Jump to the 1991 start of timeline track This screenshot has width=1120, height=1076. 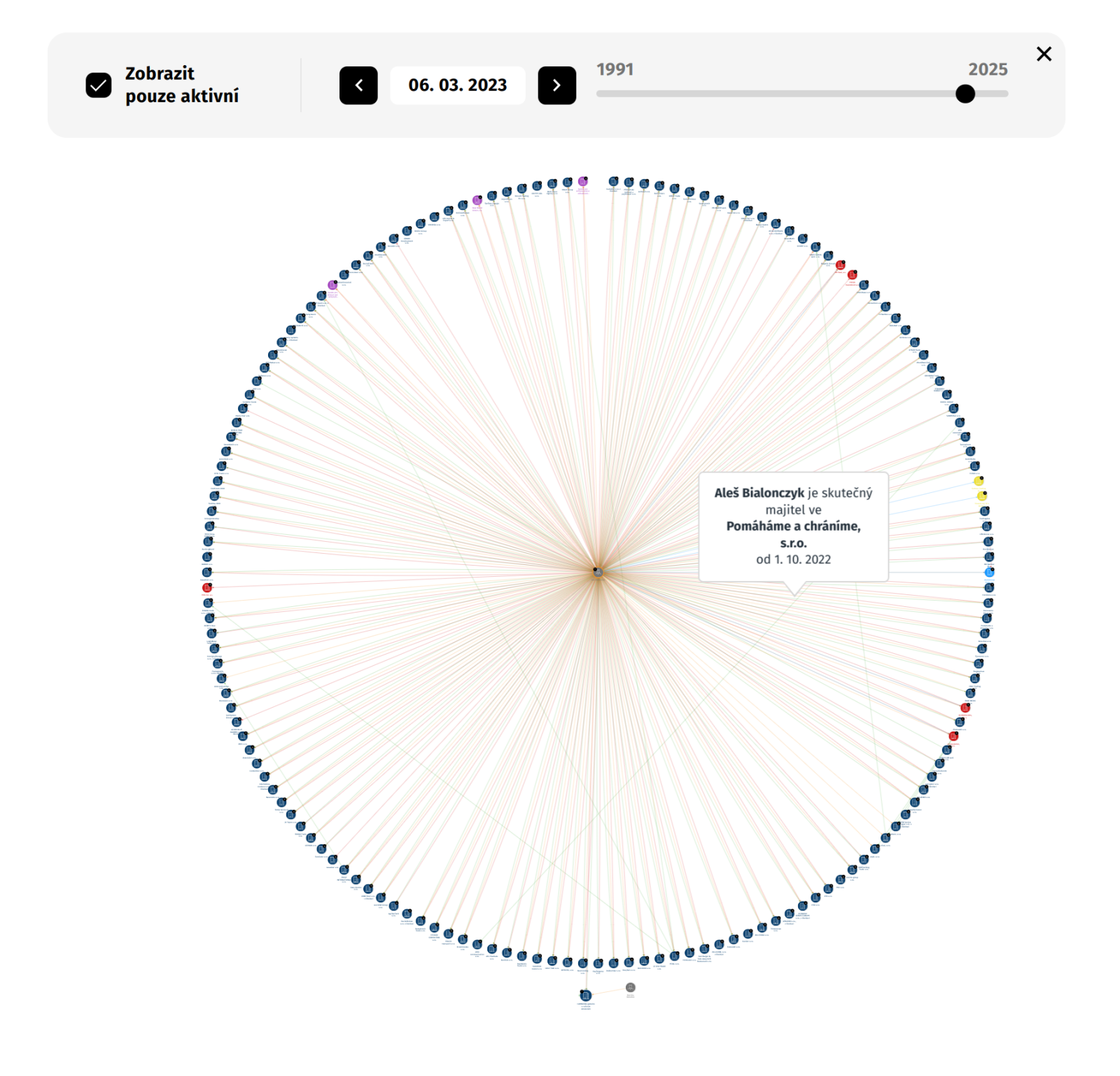coord(599,94)
